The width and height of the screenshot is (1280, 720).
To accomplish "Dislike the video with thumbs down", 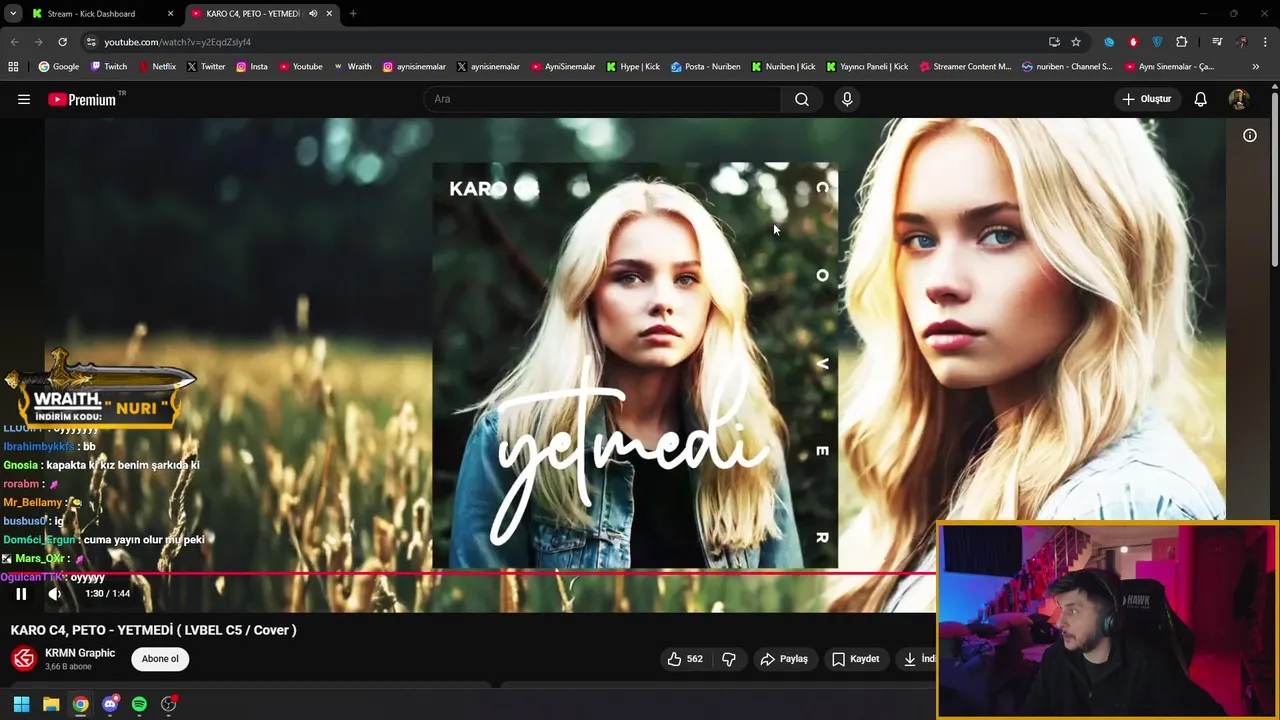I will coord(729,659).
